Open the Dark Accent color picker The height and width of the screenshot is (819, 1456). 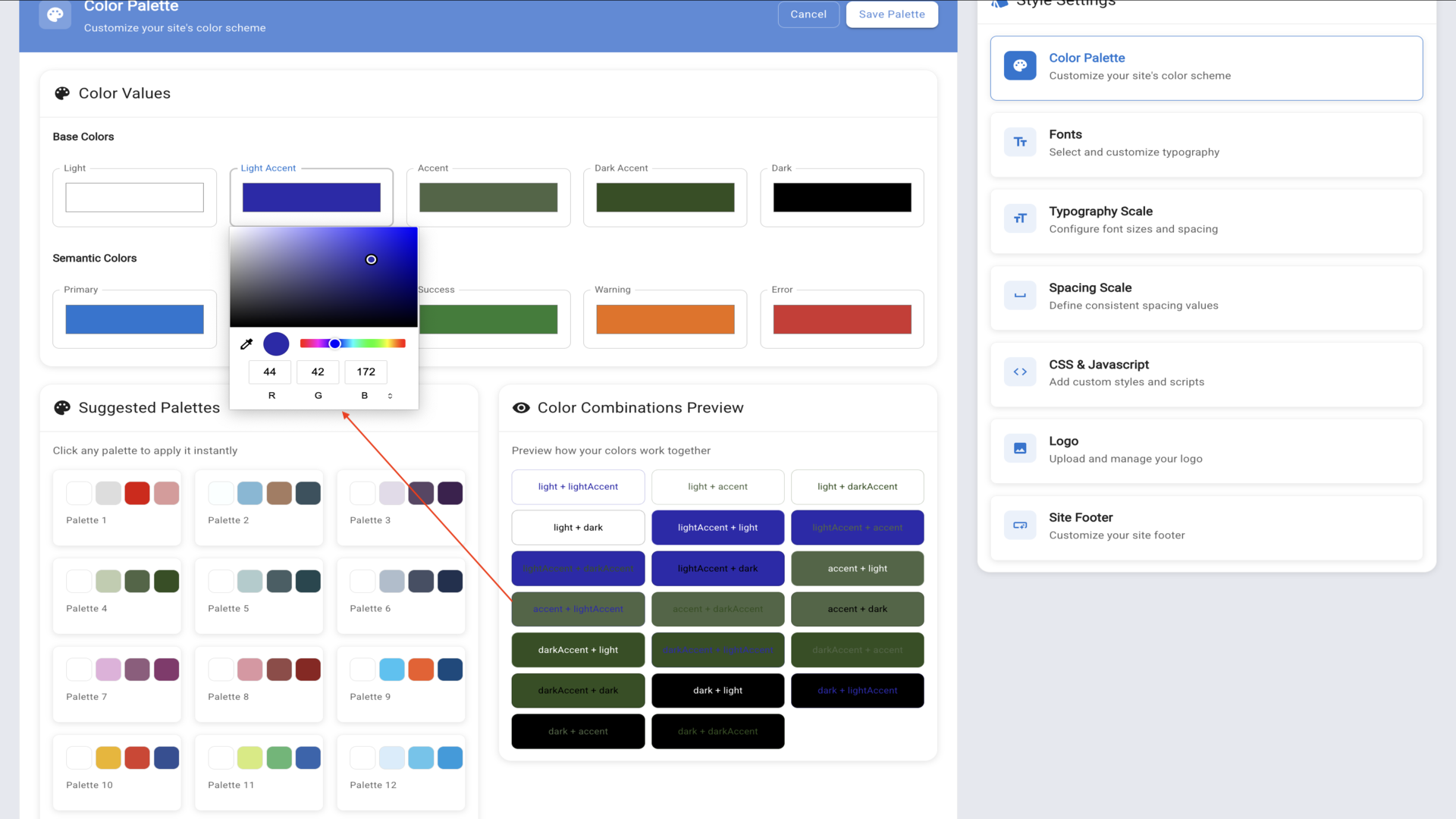click(665, 198)
